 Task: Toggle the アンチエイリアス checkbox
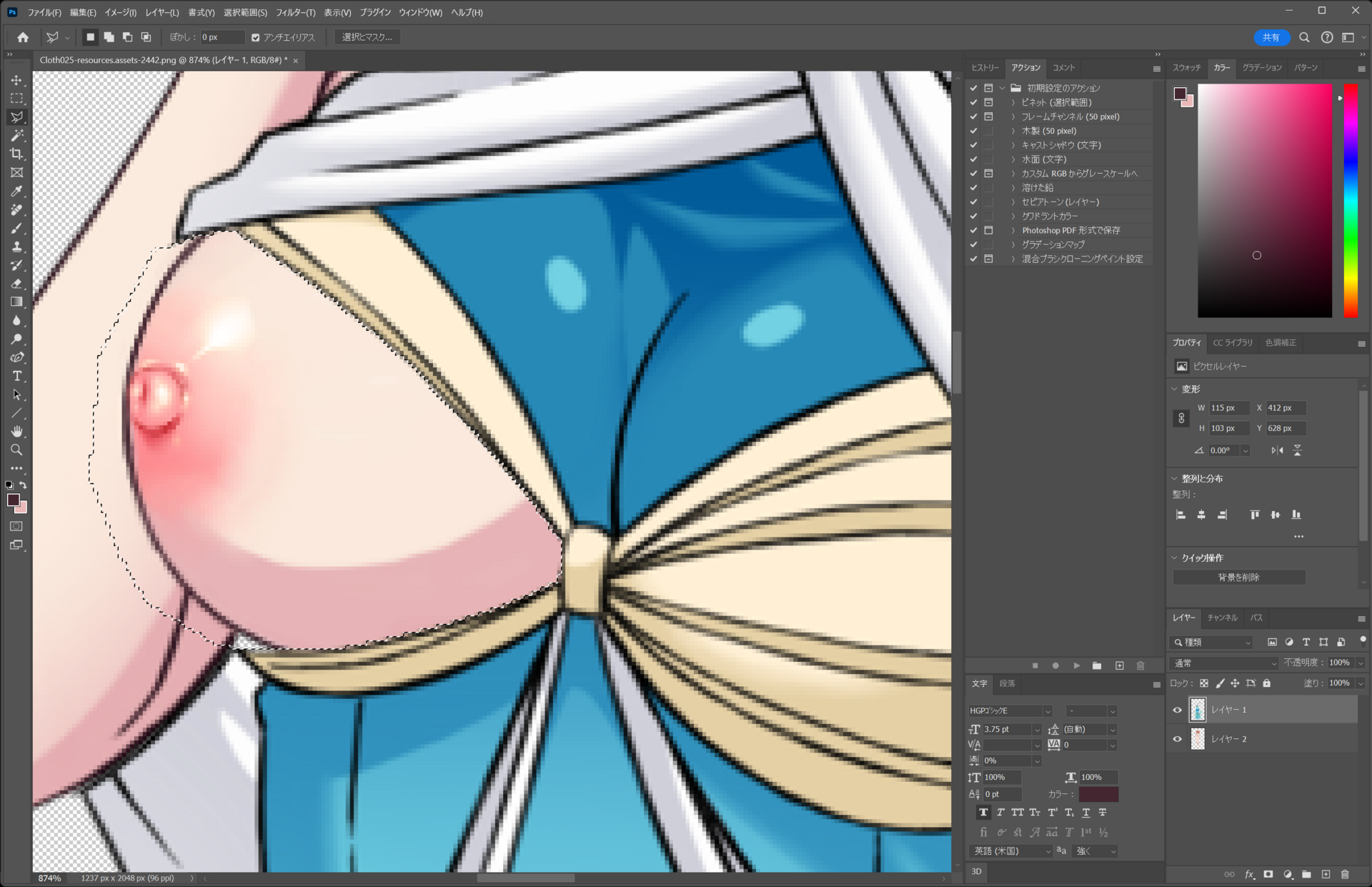click(x=255, y=37)
